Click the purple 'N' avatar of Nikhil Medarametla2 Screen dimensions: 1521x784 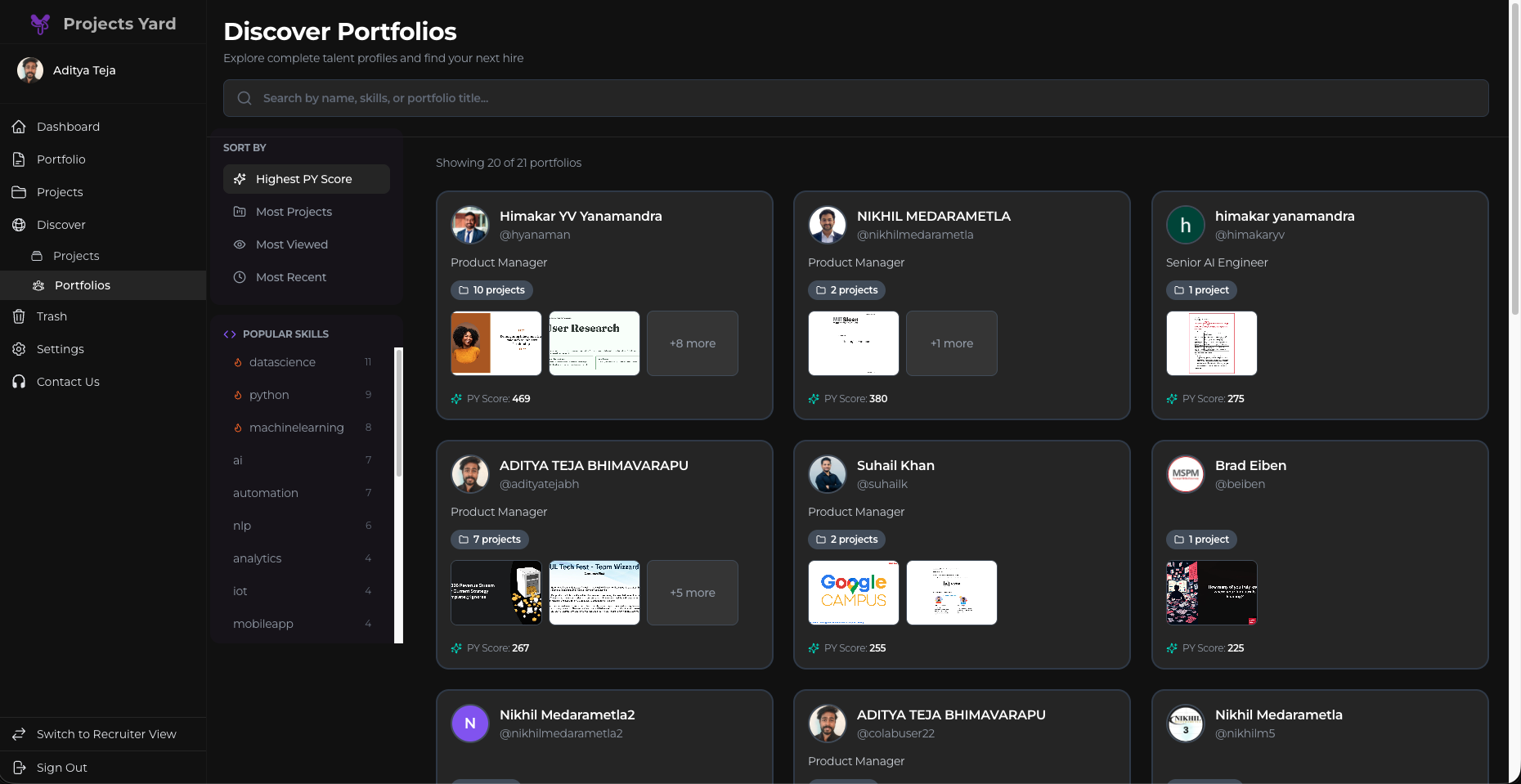point(470,724)
